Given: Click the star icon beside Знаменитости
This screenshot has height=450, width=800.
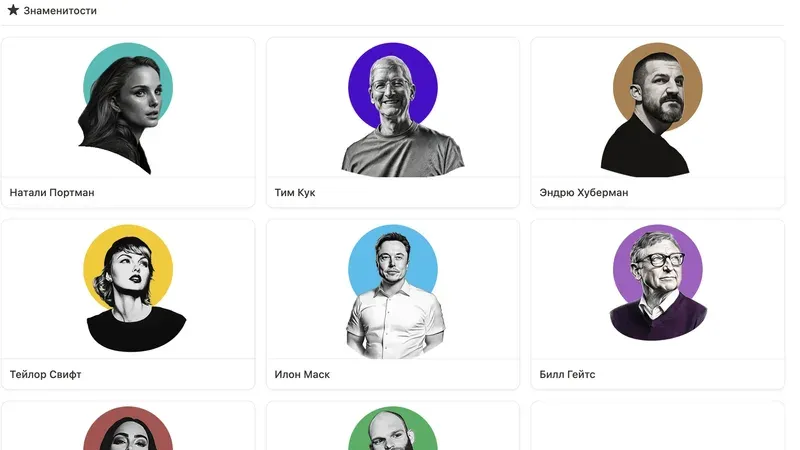Looking at the screenshot, I should tap(13, 10).
